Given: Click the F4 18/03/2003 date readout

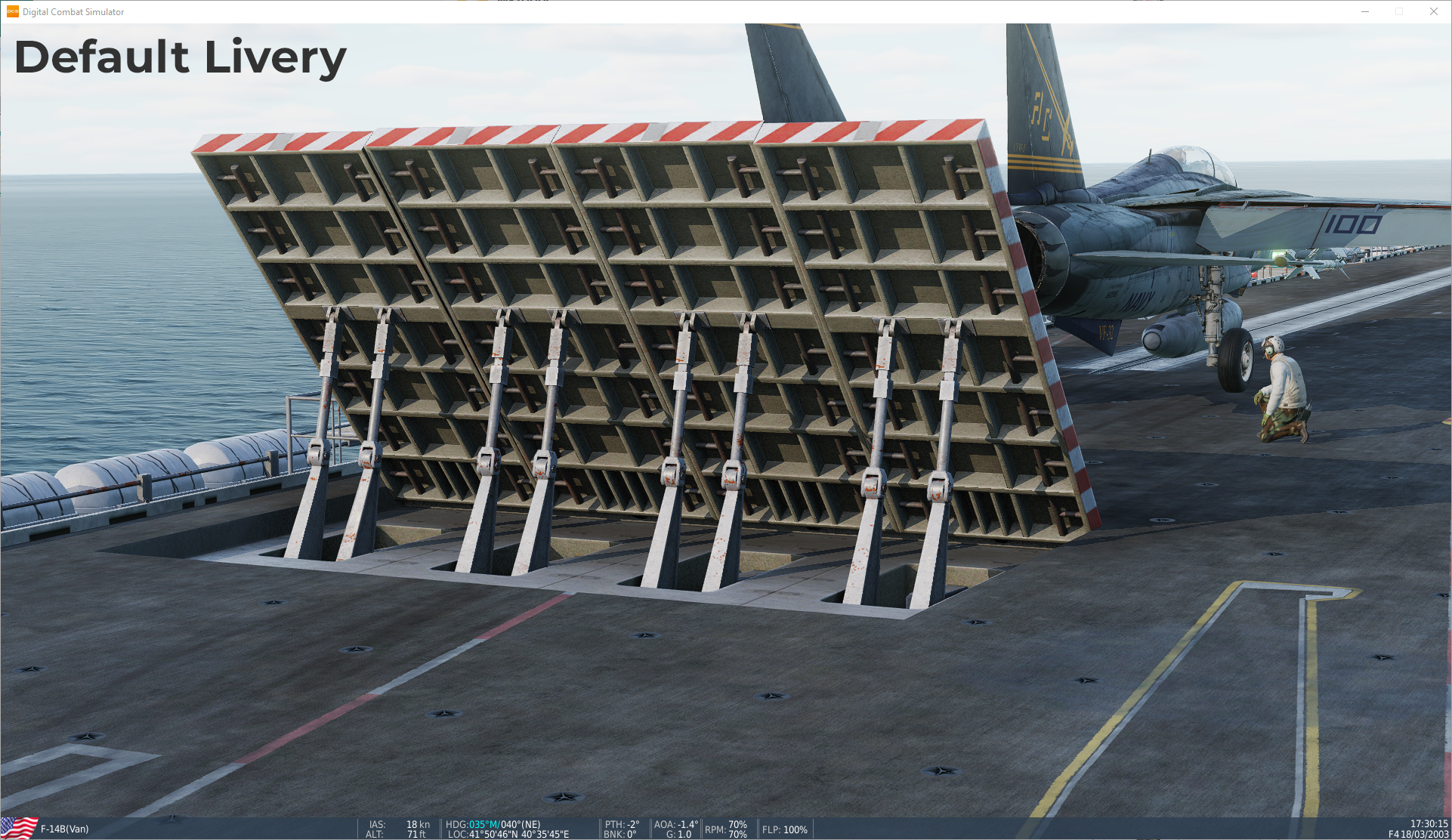Looking at the screenshot, I should tap(1418, 834).
